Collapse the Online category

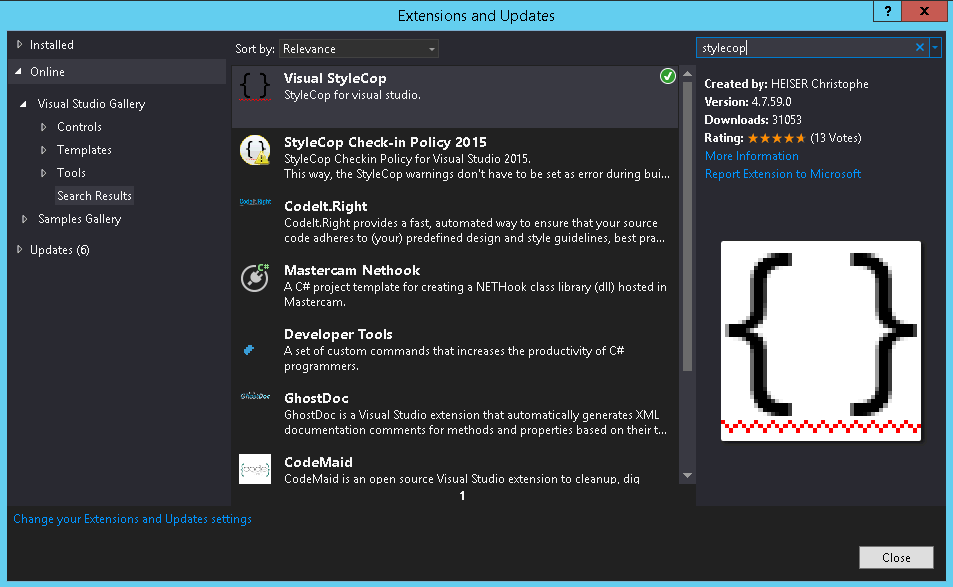click(19, 72)
